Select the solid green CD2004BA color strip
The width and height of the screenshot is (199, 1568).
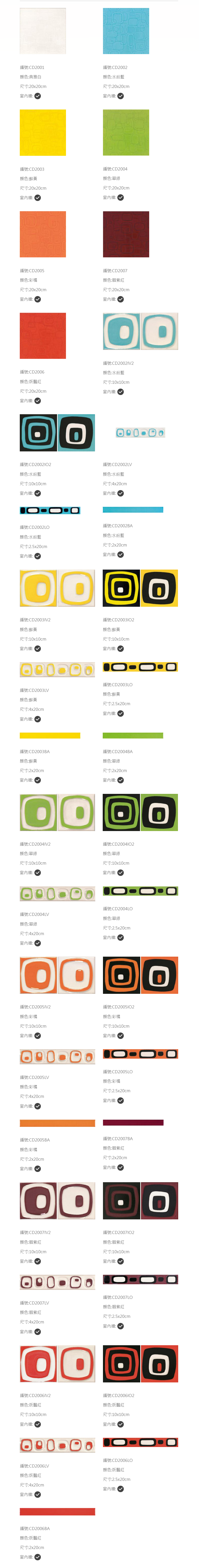coord(133,735)
